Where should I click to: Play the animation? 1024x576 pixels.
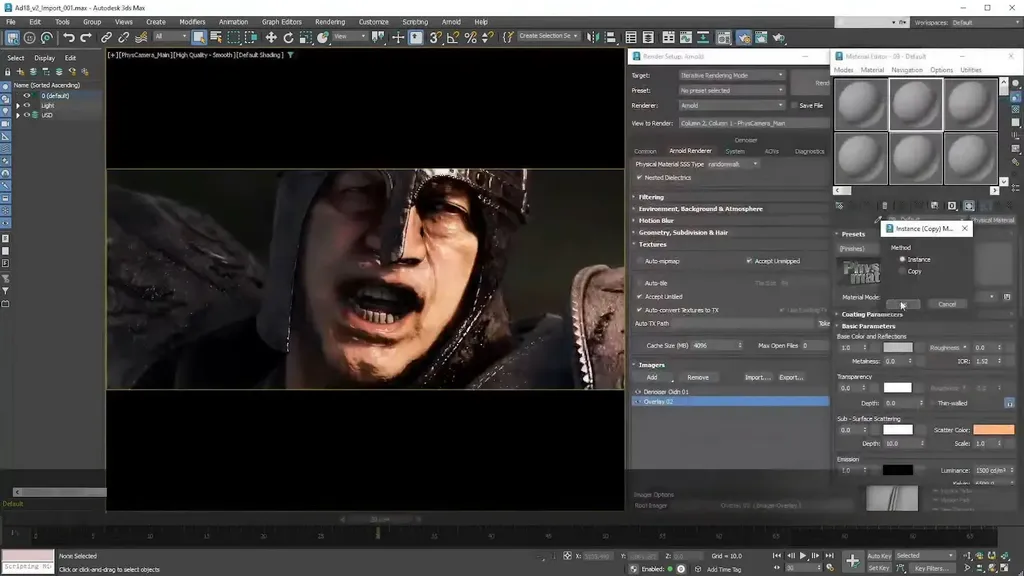pos(803,556)
